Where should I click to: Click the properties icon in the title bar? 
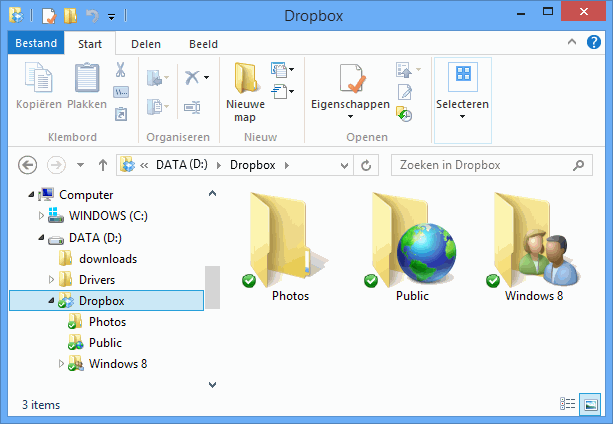coord(49,16)
